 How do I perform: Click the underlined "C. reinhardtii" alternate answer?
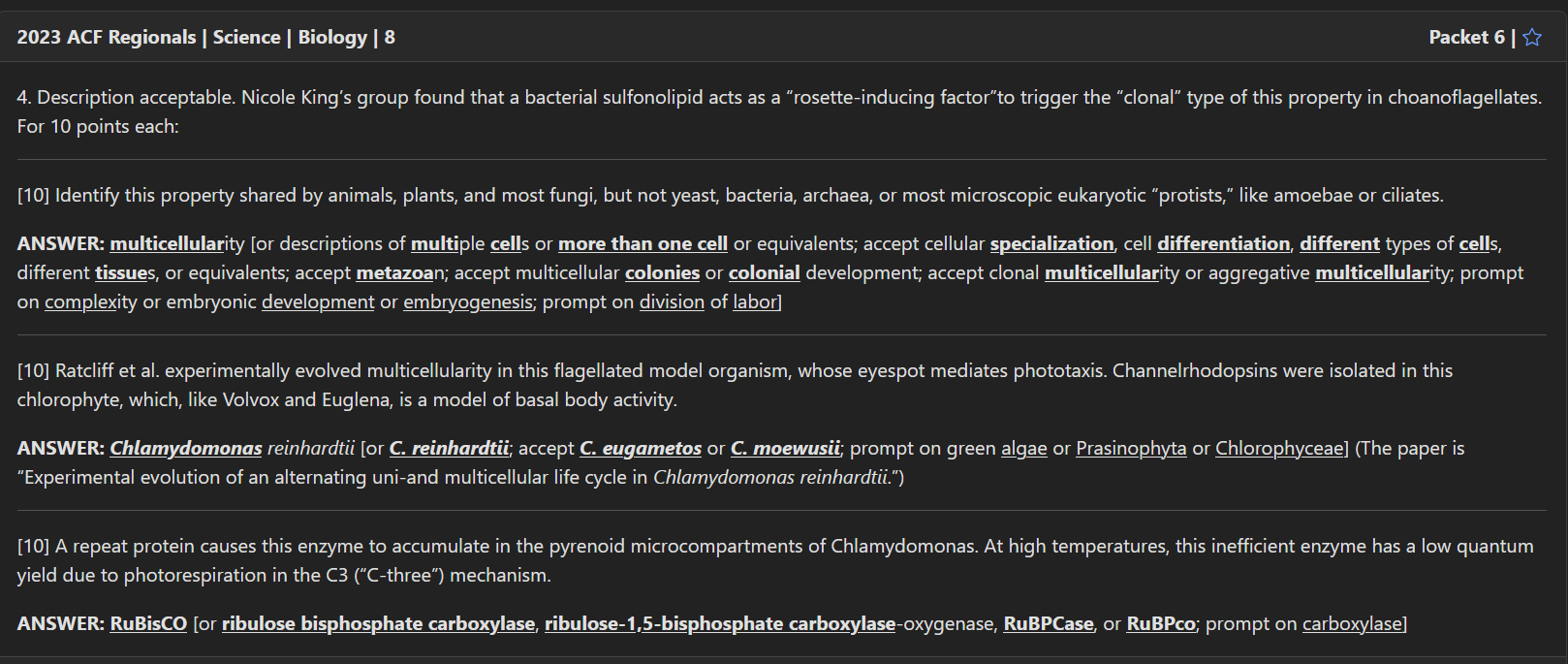[x=449, y=449]
